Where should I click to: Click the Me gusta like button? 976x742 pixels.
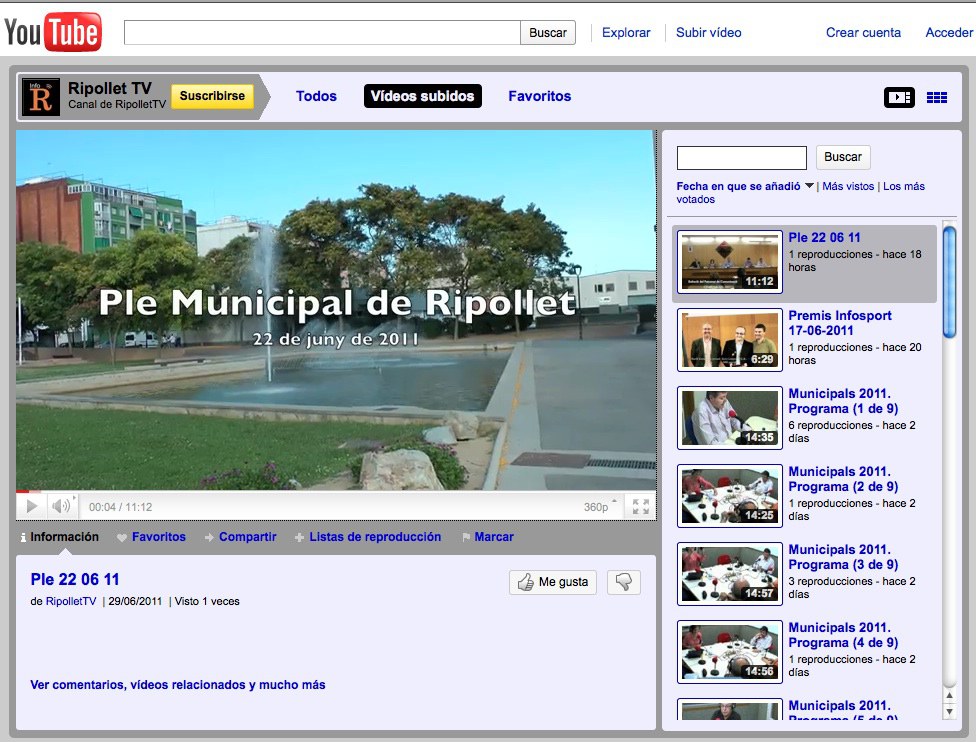point(552,582)
